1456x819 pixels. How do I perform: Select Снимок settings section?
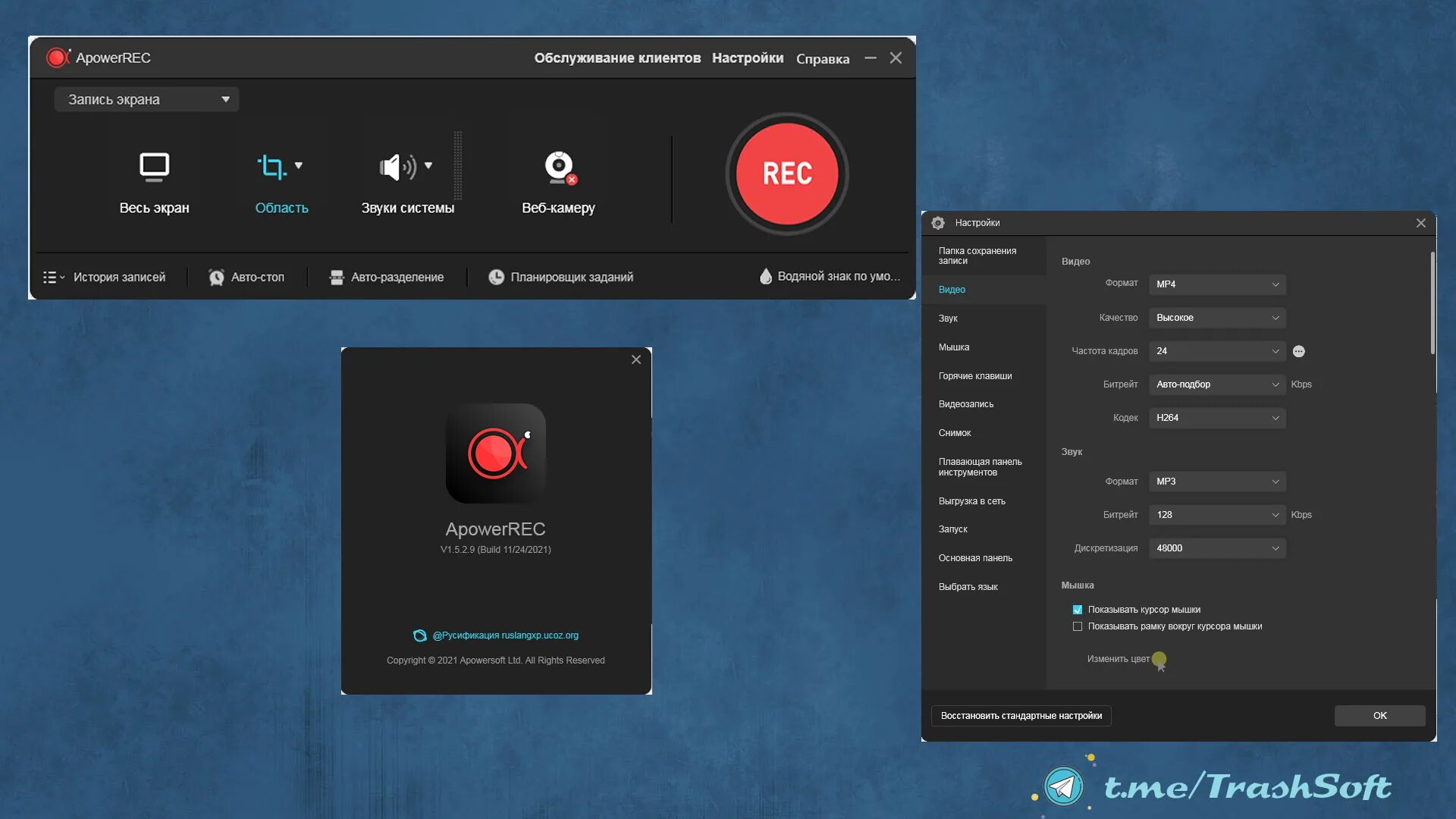(x=984, y=433)
